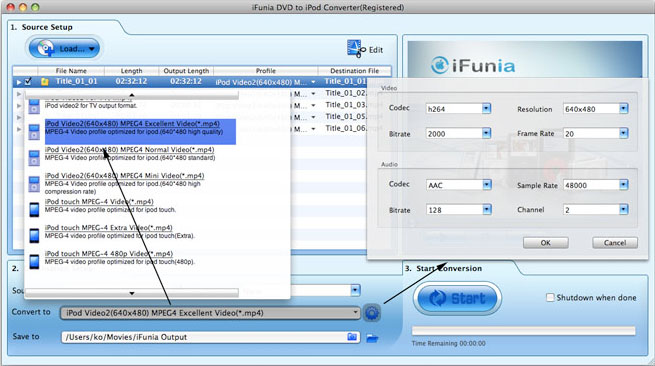Expand the Title_01_01 disclosure triangle
The image size is (655, 366).
19,82
